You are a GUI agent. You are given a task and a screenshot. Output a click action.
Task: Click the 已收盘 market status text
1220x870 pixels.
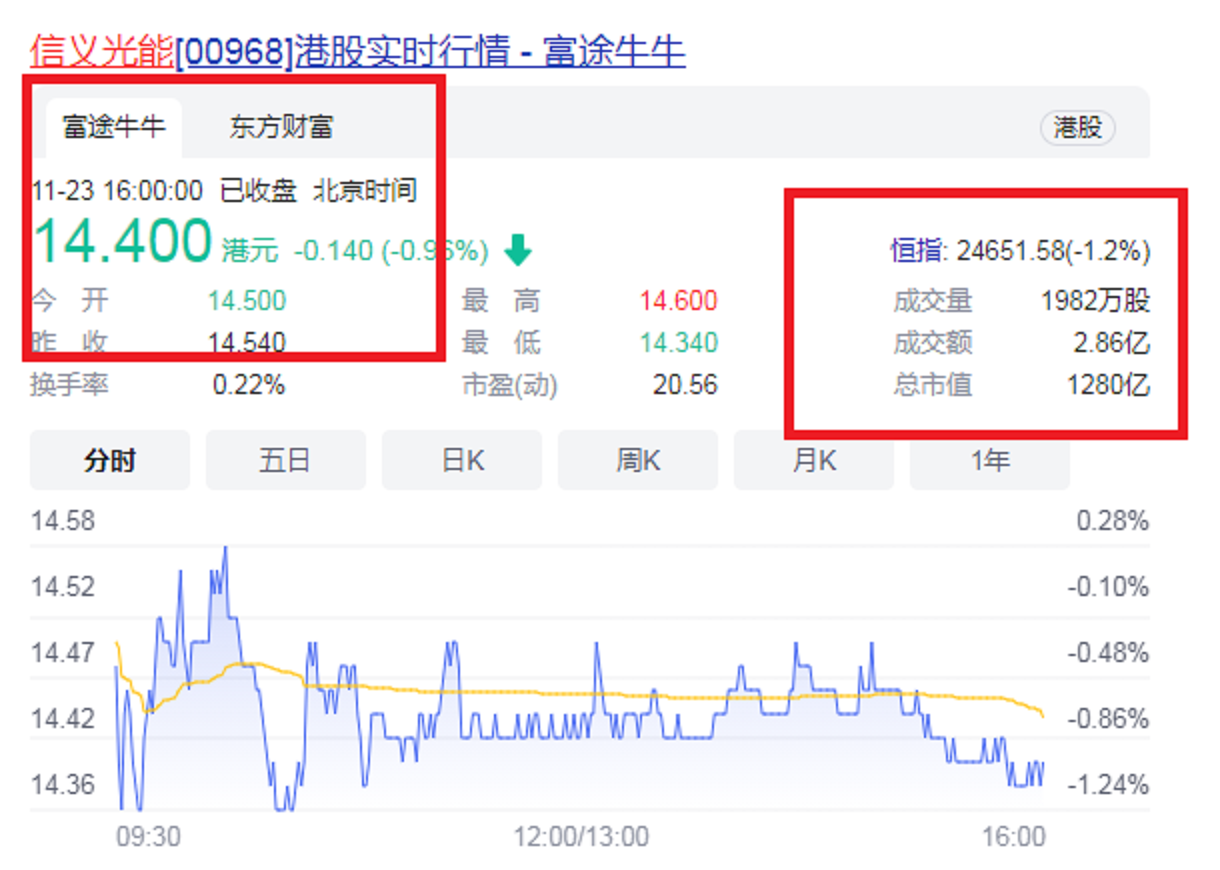258,190
